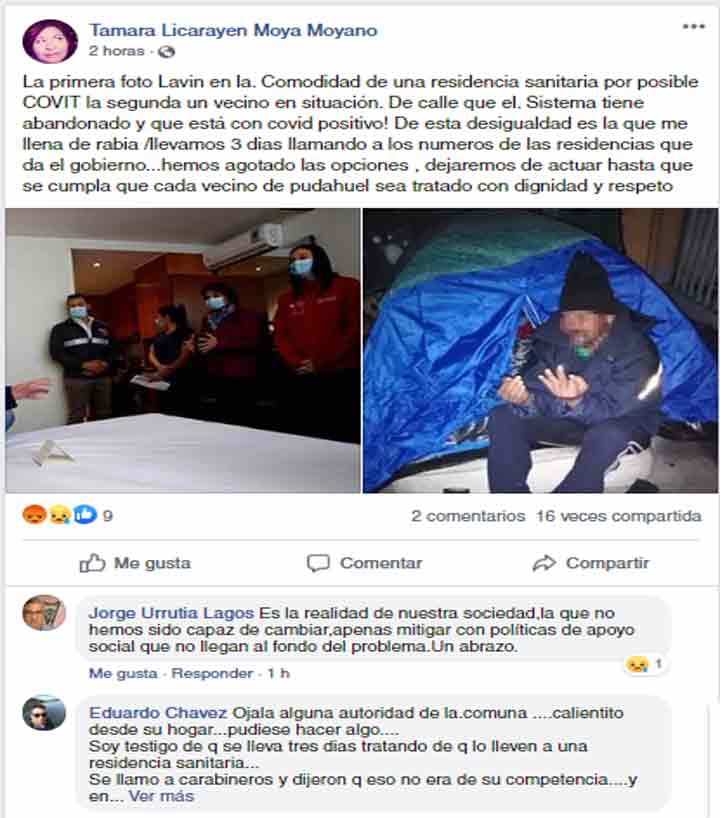Click the angry reaction emoji icon
This screenshot has height=818, width=720.
click(34, 515)
